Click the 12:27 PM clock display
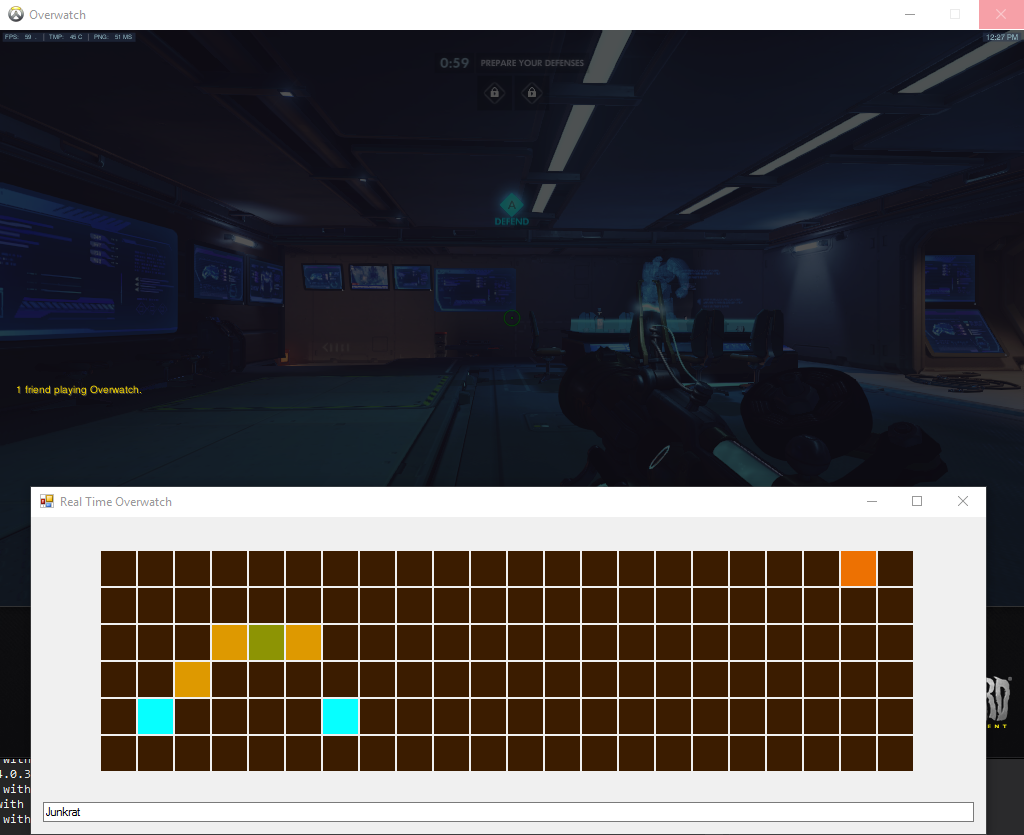The height and width of the screenshot is (835, 1024). (1002, 37)
